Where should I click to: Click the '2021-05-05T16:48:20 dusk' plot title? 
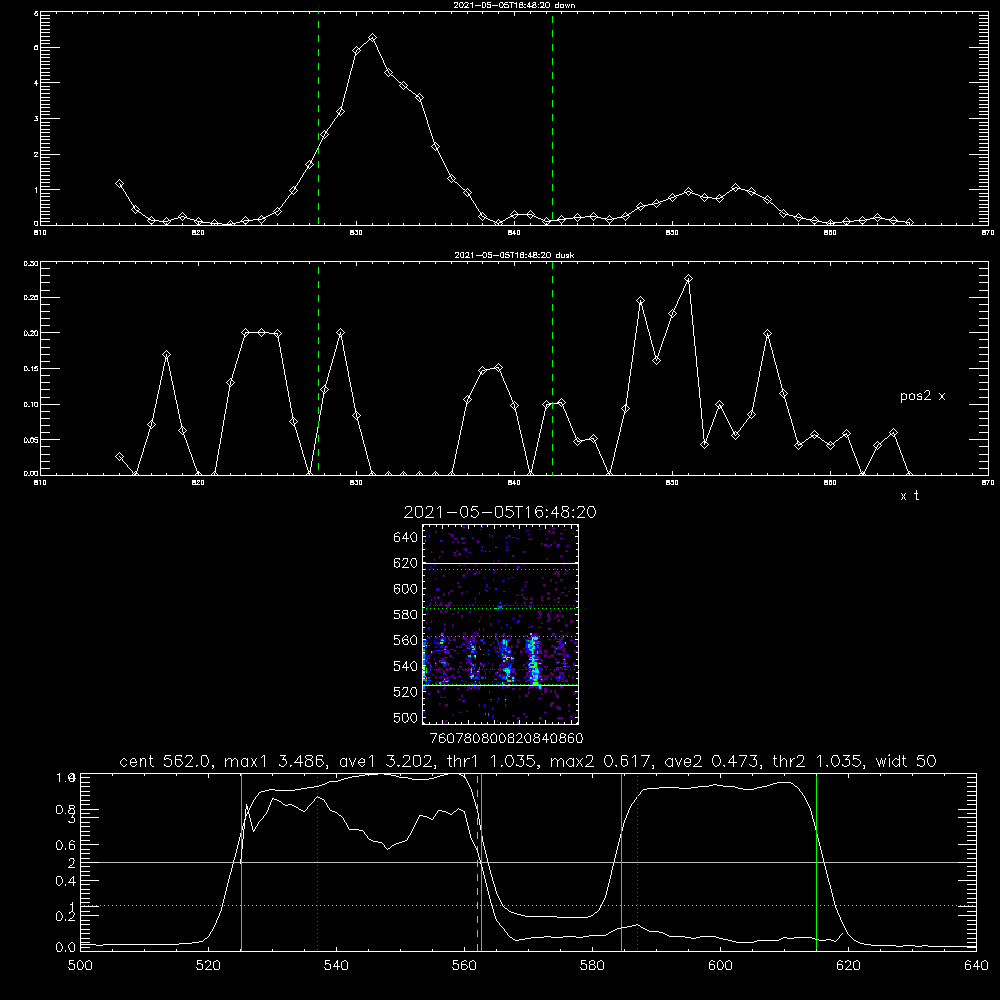click(514, 255)
